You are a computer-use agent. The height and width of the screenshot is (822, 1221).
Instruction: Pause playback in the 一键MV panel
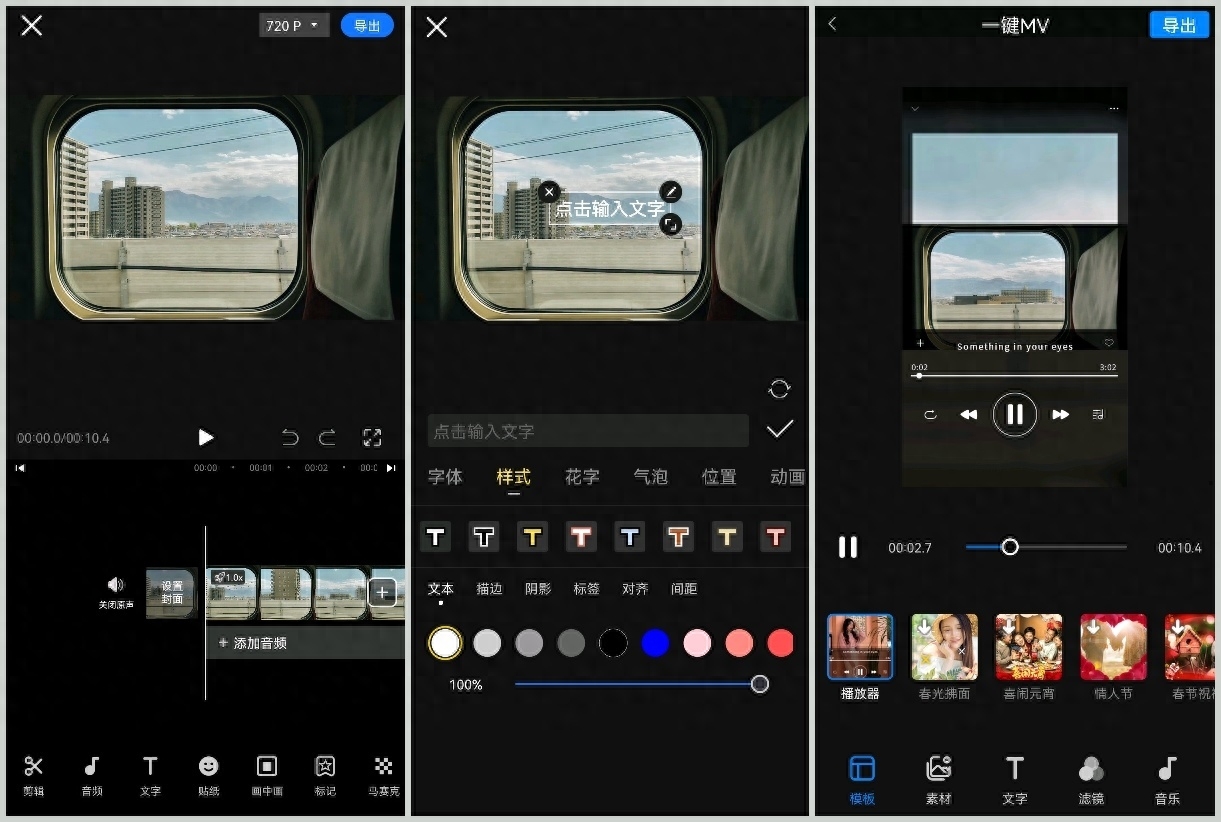[x=847, y=547]
